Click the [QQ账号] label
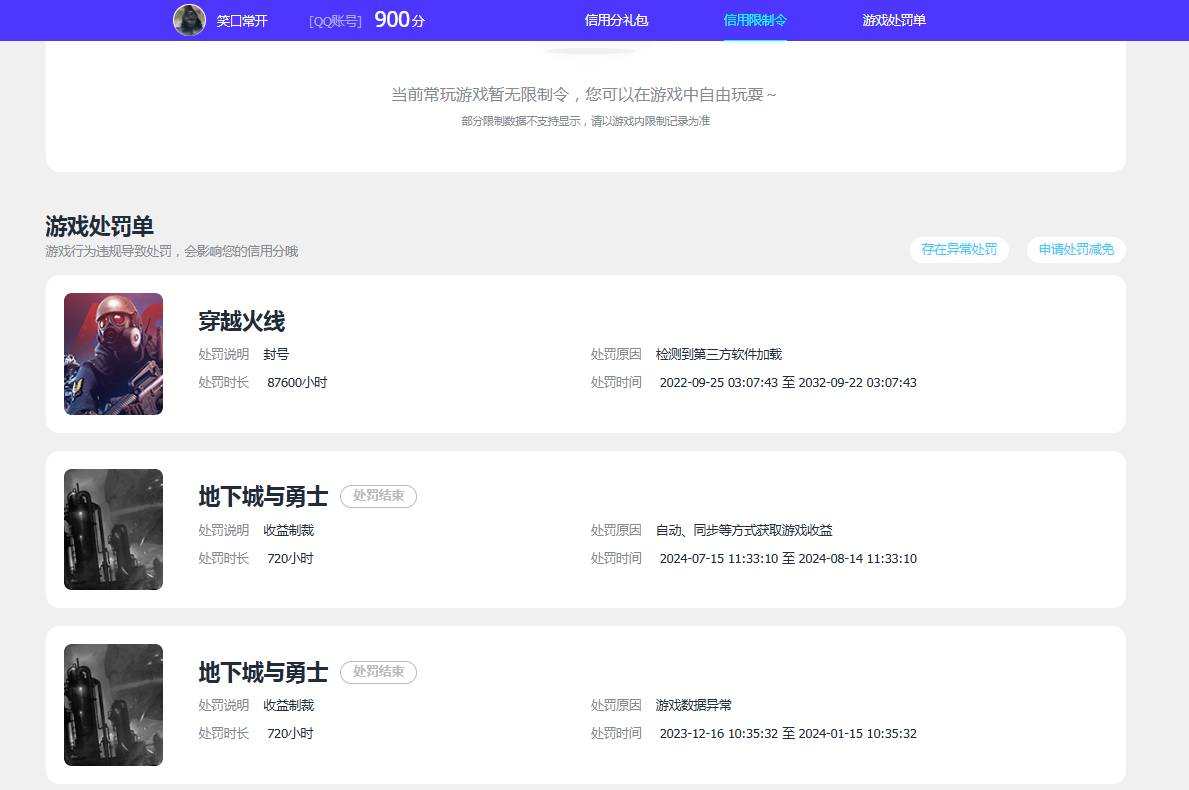Viewport: 1189px width, 790px height. pos(335,21)
